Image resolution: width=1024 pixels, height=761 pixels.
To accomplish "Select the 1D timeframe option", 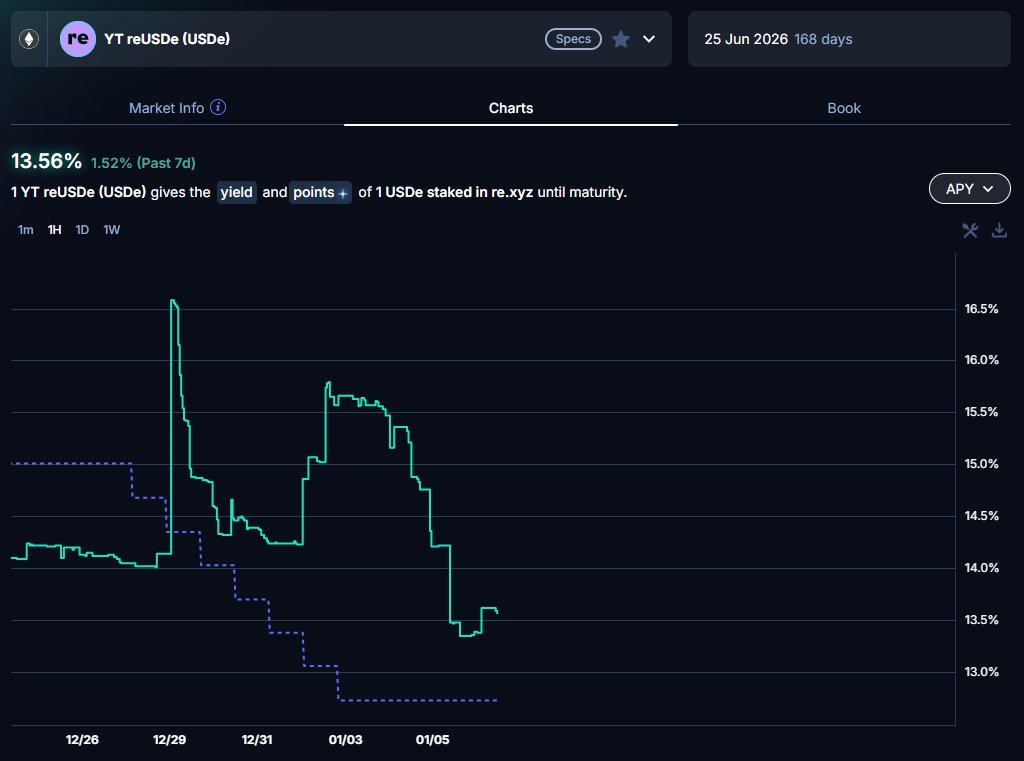I will (81, 229).
